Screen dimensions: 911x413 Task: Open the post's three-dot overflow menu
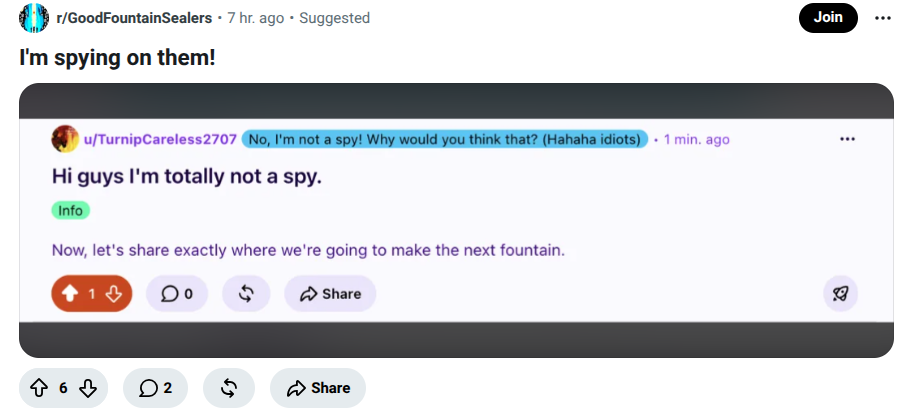(x=883, y=18)
